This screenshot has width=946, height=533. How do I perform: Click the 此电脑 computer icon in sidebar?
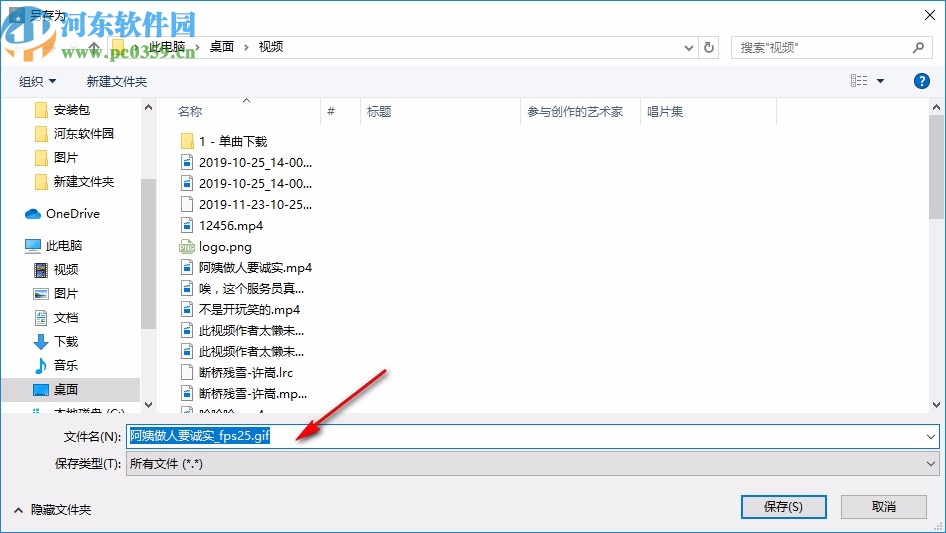coord(33,245)
